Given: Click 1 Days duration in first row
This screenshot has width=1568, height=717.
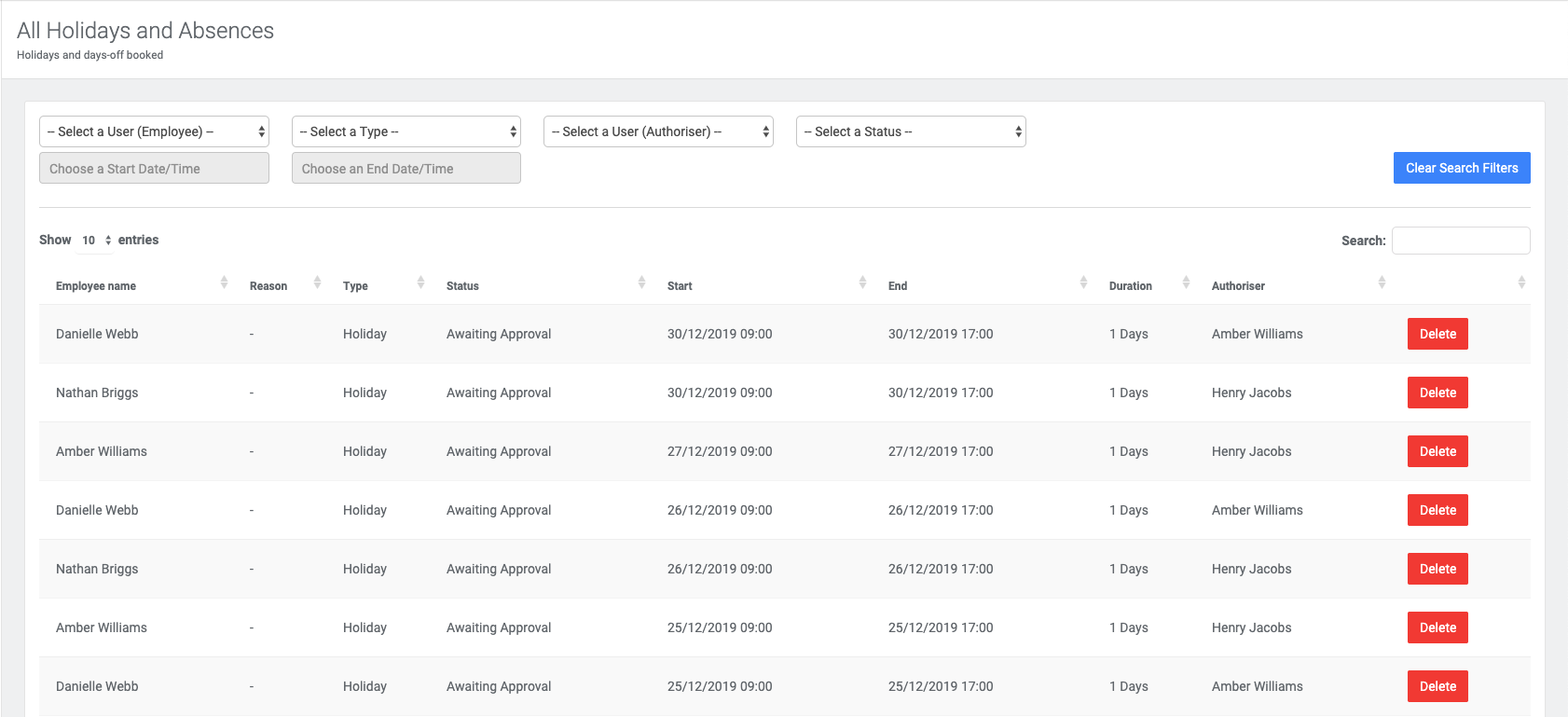Looking at the screenshot, I should 1129,334.
